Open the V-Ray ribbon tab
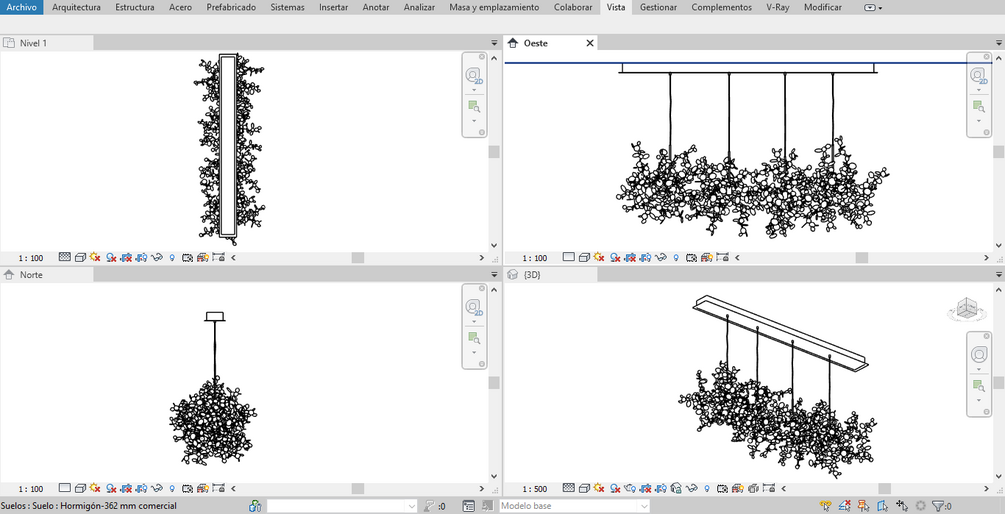 coord(777,8)
